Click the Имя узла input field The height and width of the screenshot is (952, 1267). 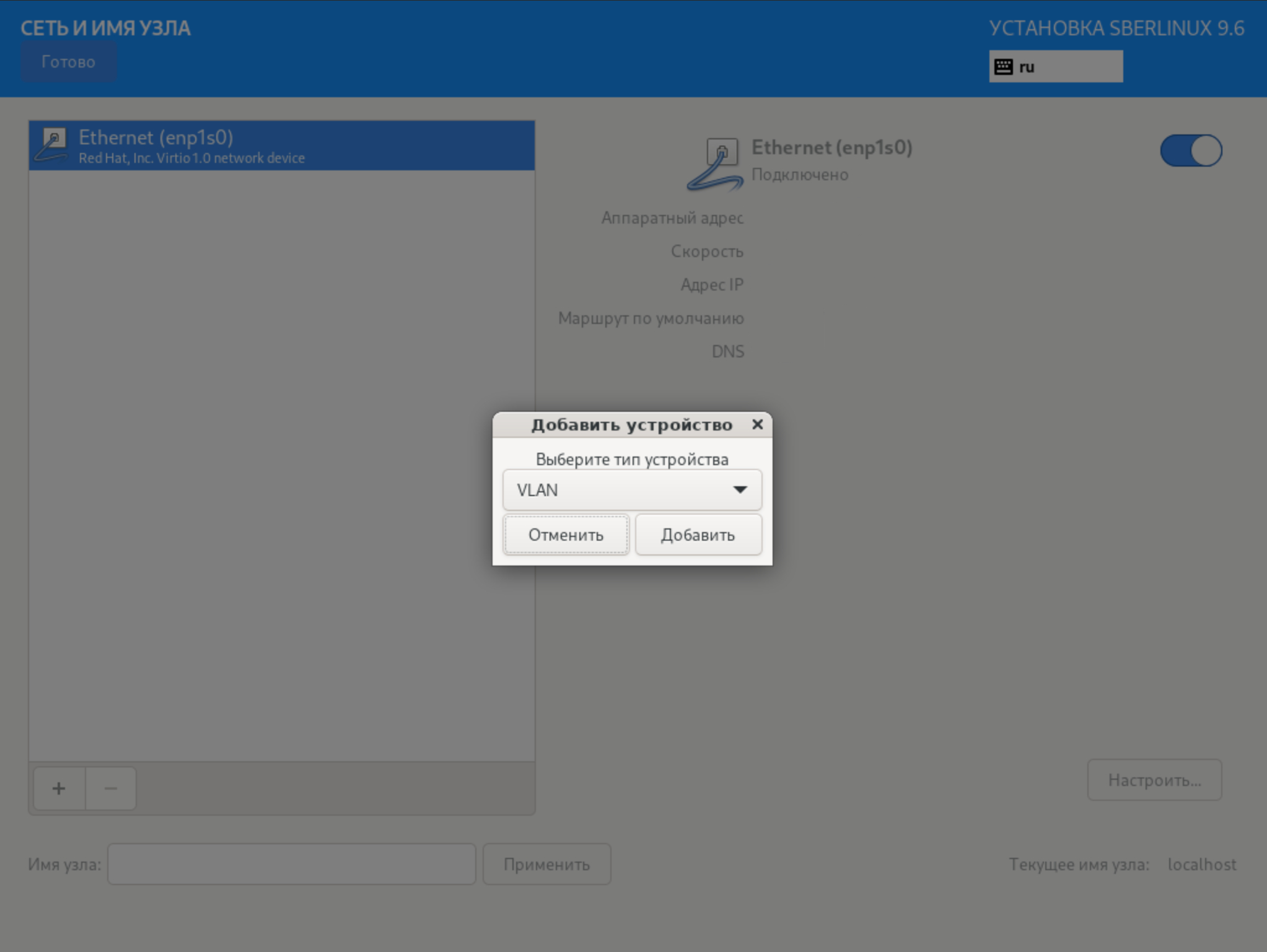292,864
